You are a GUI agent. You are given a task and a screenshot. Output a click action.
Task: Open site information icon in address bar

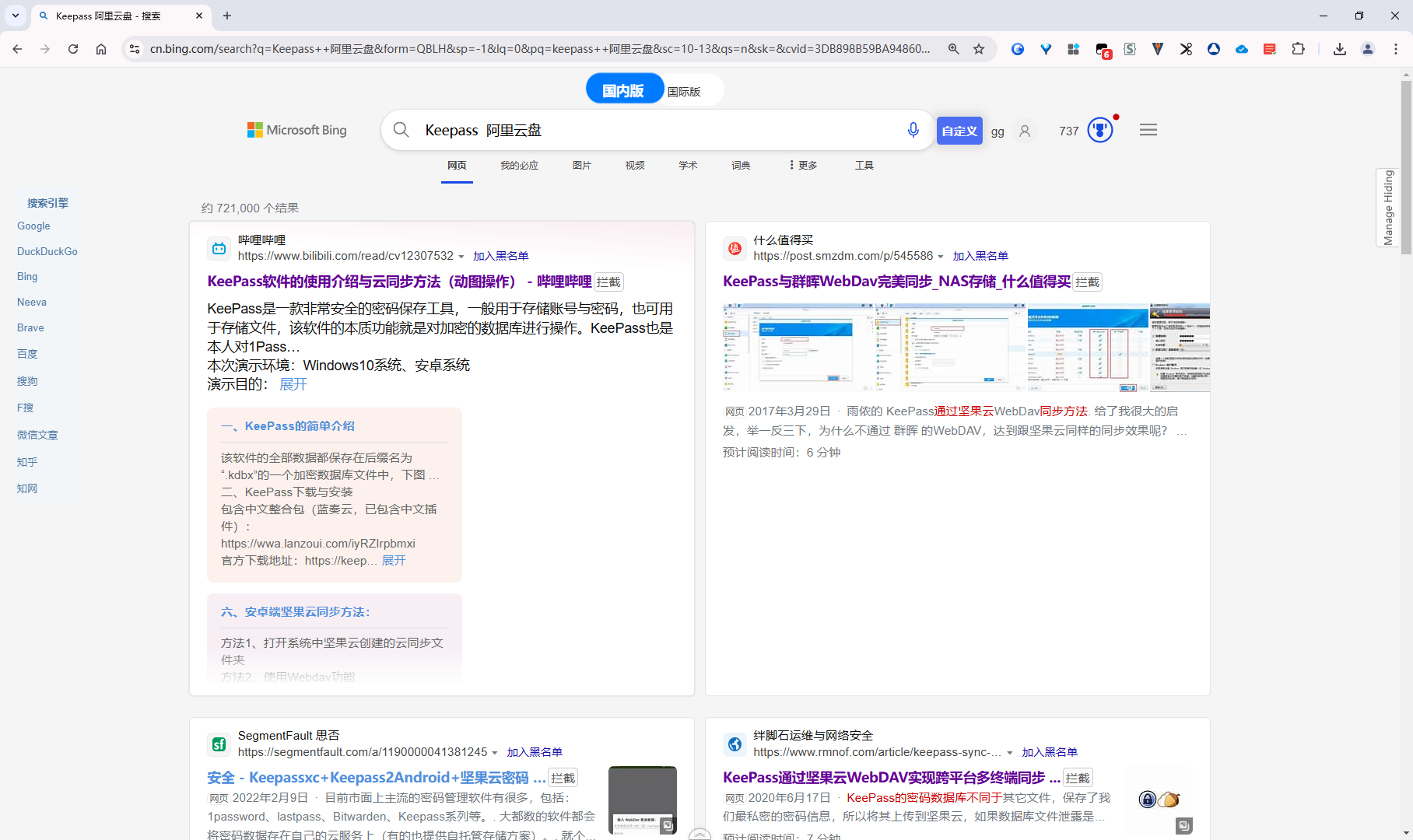coord(135,49)
